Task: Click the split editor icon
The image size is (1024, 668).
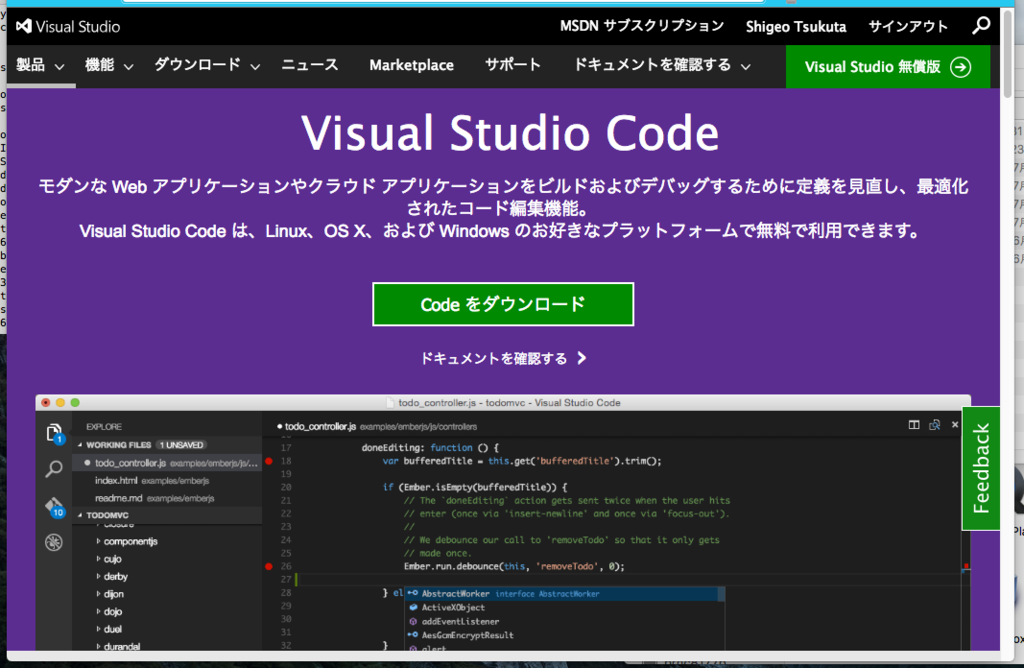Action: pyautogui.click(x=914, y=425)
